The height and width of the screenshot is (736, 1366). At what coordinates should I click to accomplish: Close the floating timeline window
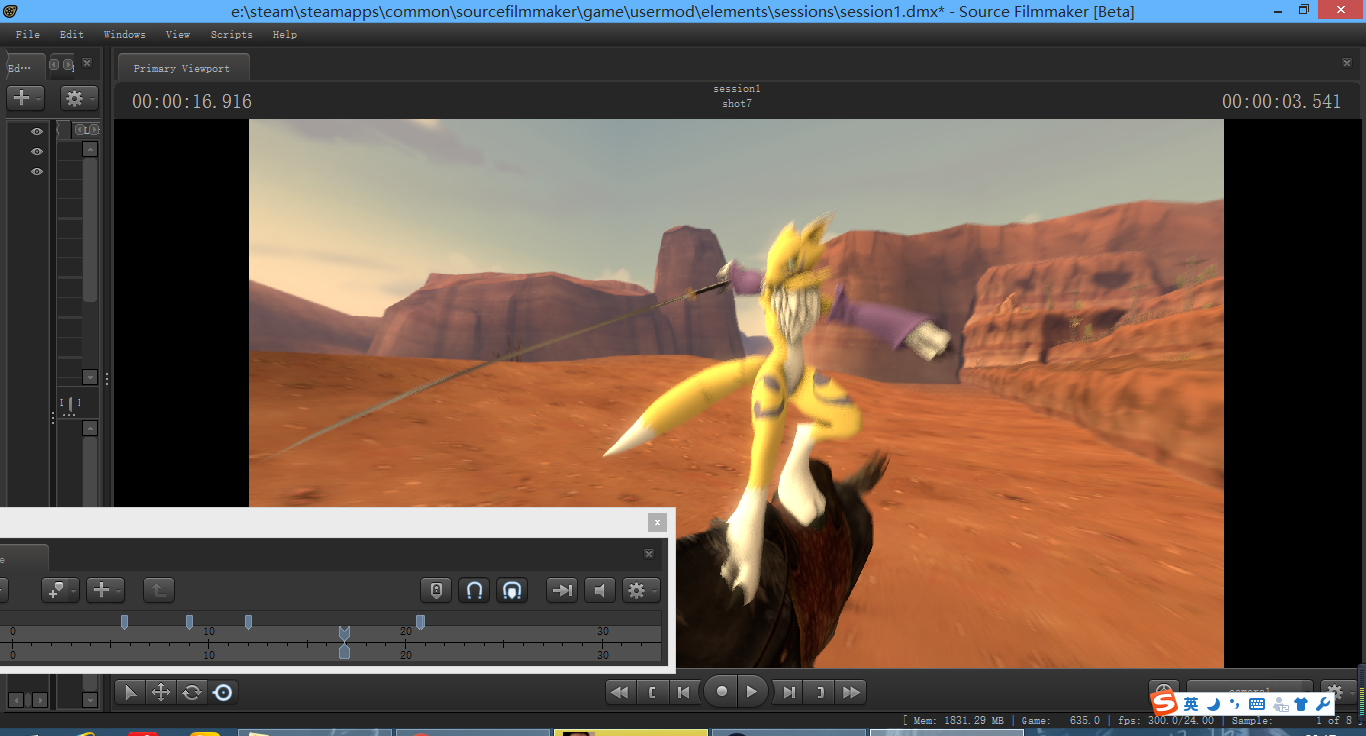coord(657,522)
